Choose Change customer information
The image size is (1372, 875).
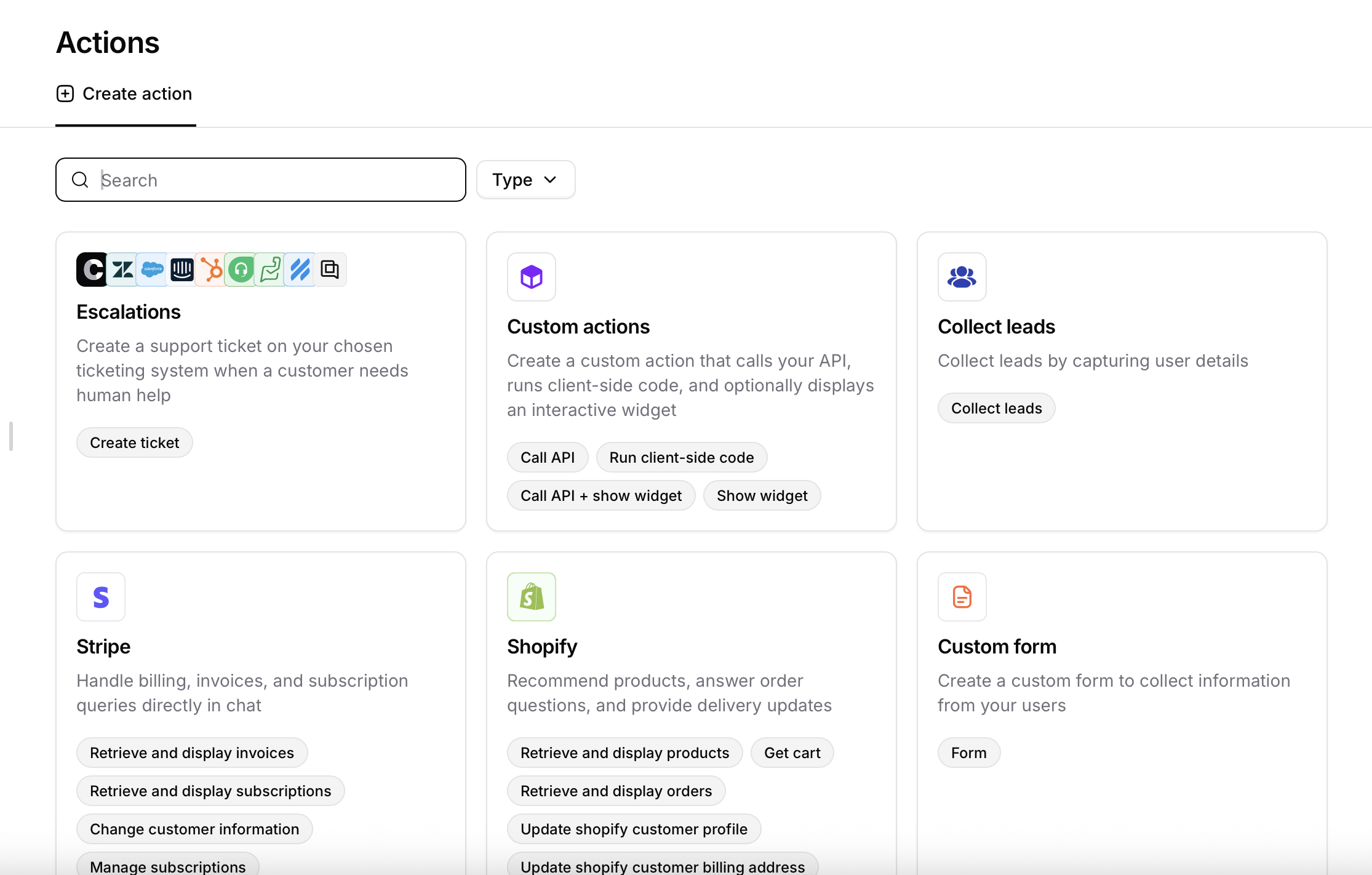coord(194,829)
